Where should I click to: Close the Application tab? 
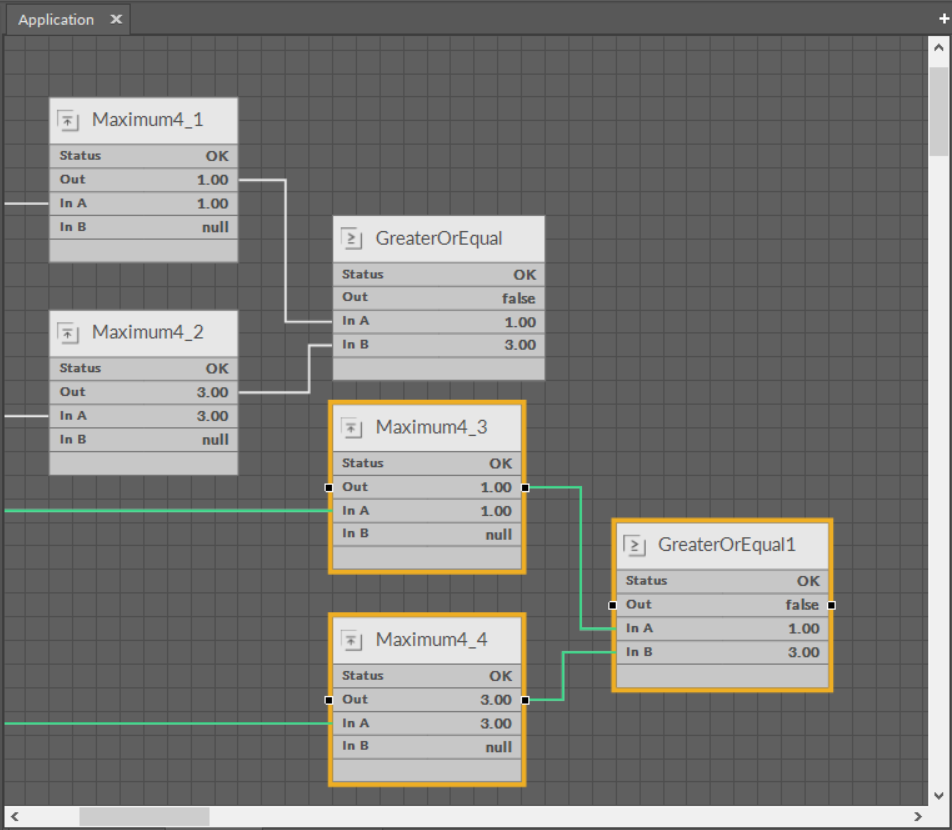(116, 20)
